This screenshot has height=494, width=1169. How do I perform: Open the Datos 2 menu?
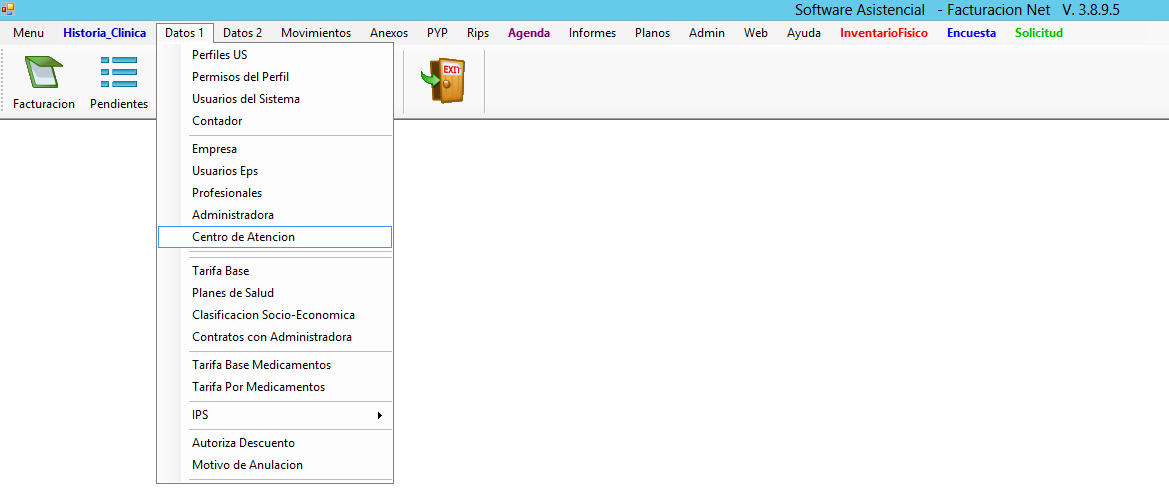pos(242,33)
